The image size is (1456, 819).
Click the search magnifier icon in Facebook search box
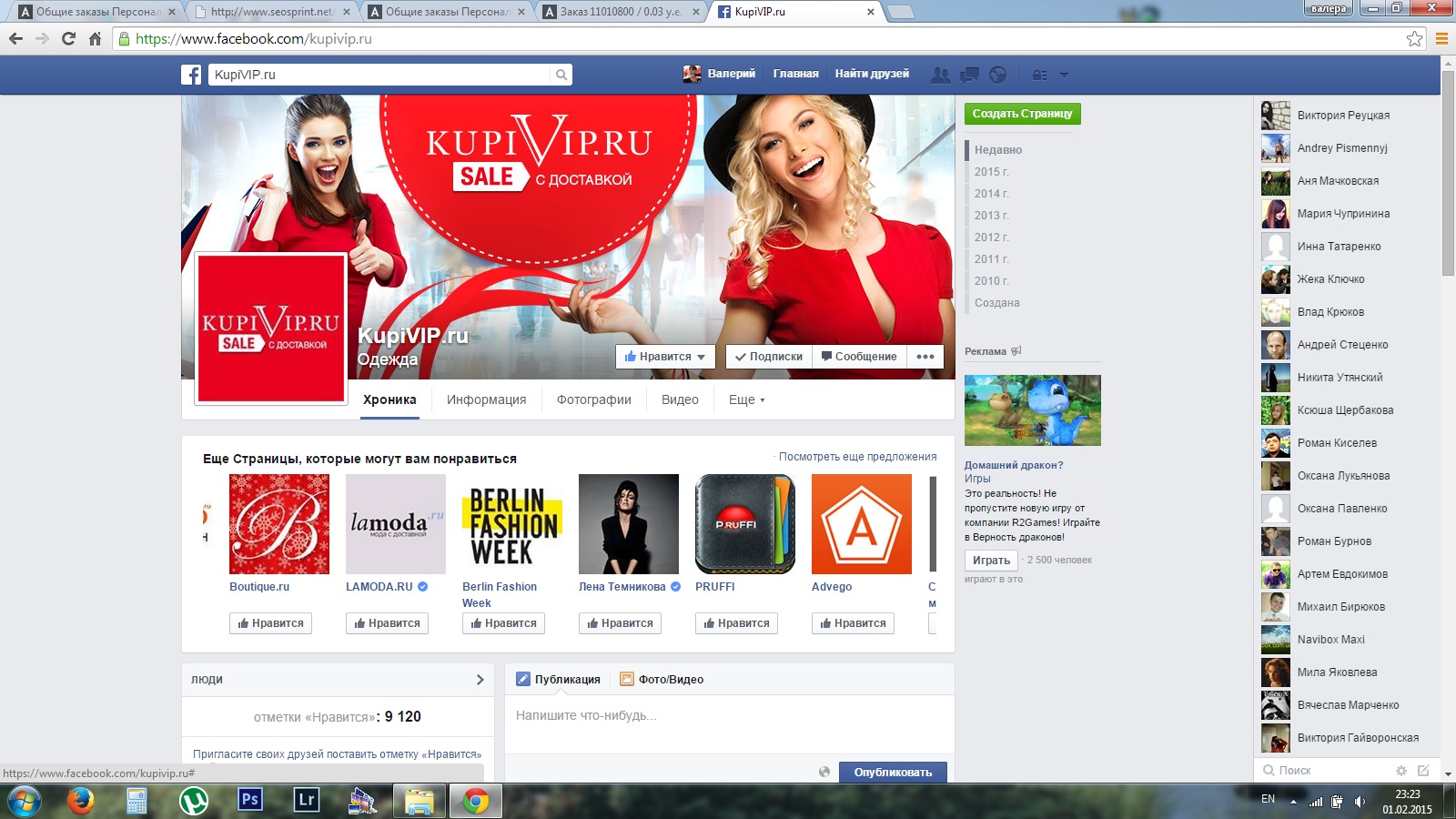click(x=561, y=75)
